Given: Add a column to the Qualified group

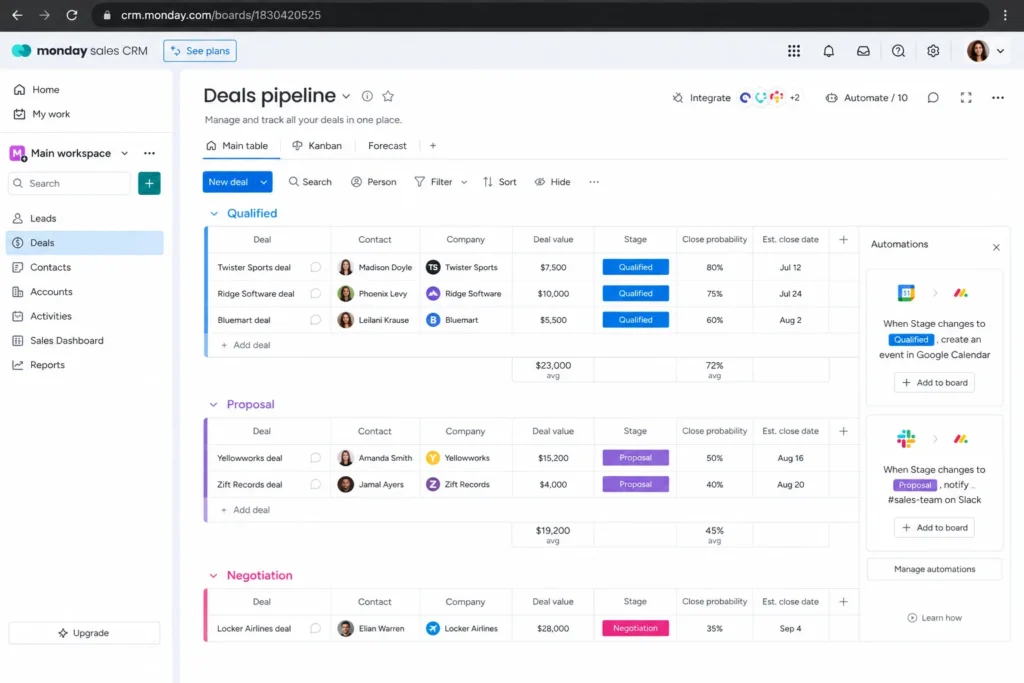Looking at the screenshot, I should (x=843, y=240).
